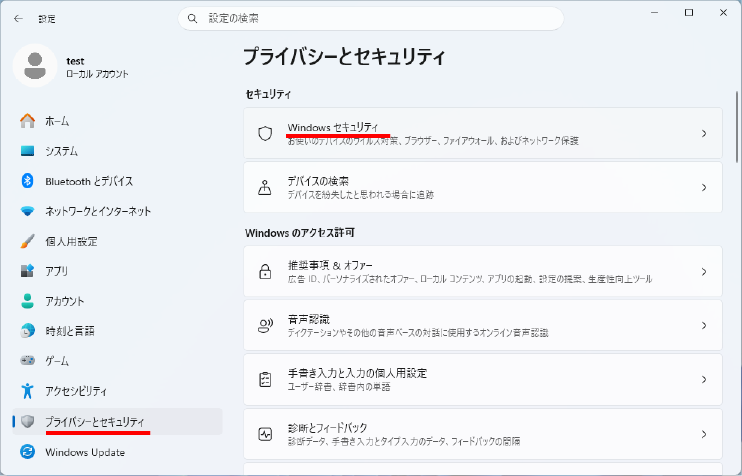
Task: Click the 個人用設定 paintbrush icon
Action: pyautogui.click(x=27, y=241)
